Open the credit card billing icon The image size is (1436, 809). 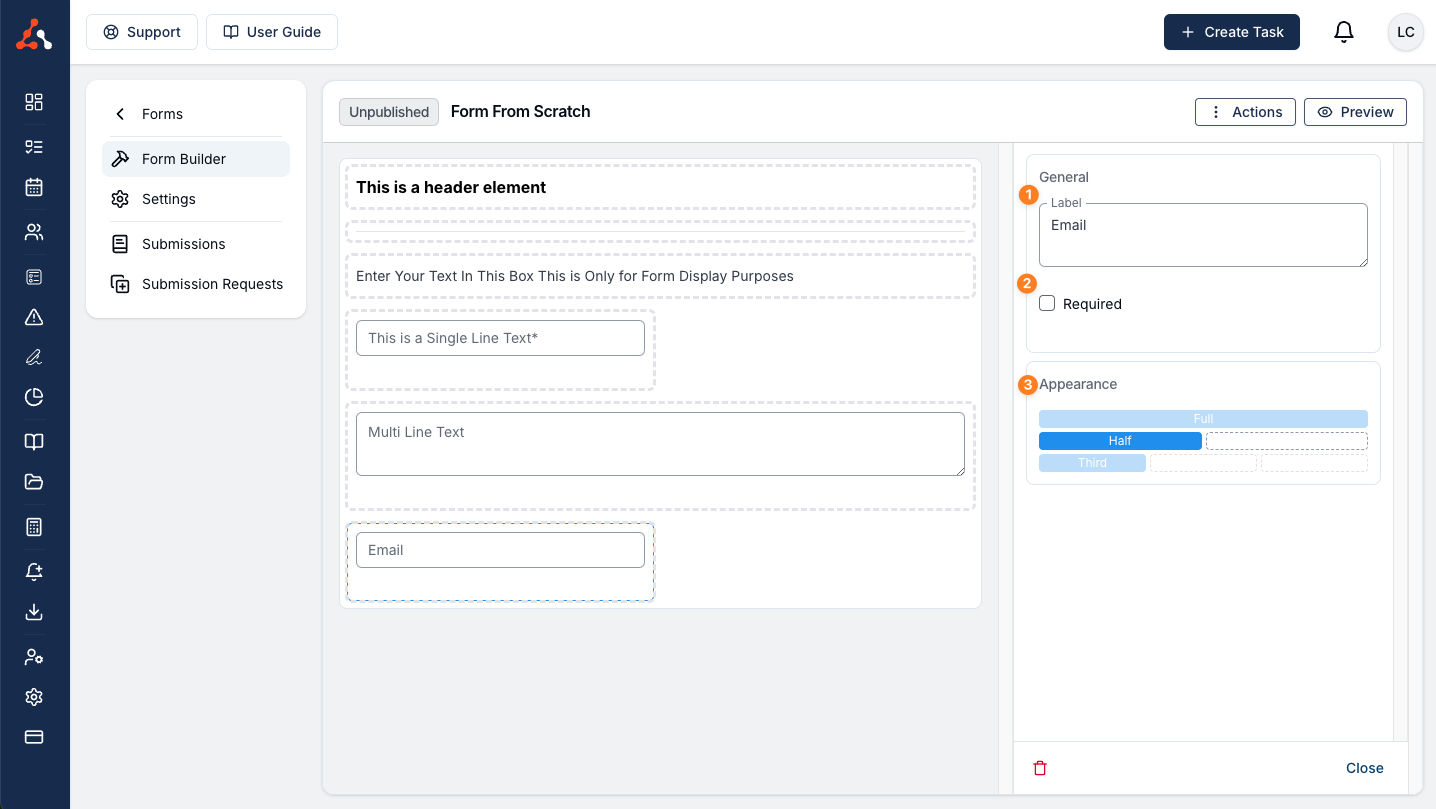tap(34, 737)
